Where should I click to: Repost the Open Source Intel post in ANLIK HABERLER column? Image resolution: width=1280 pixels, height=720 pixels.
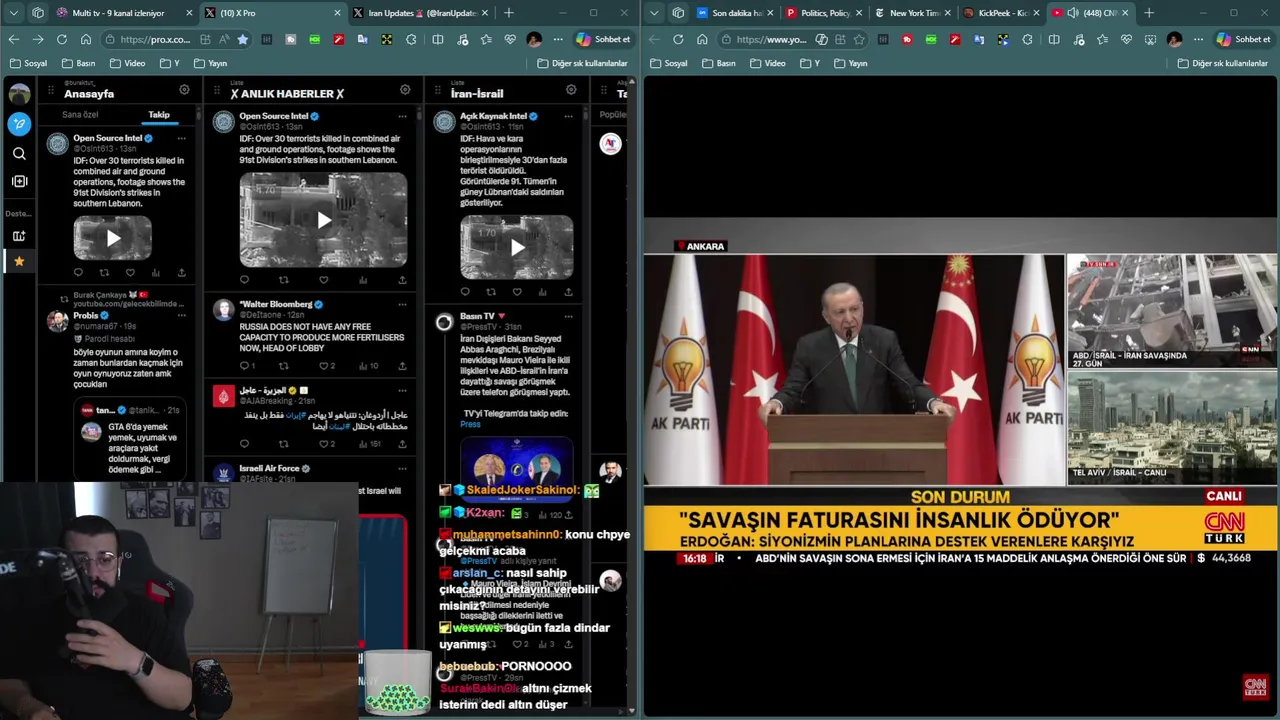[283, 280]
